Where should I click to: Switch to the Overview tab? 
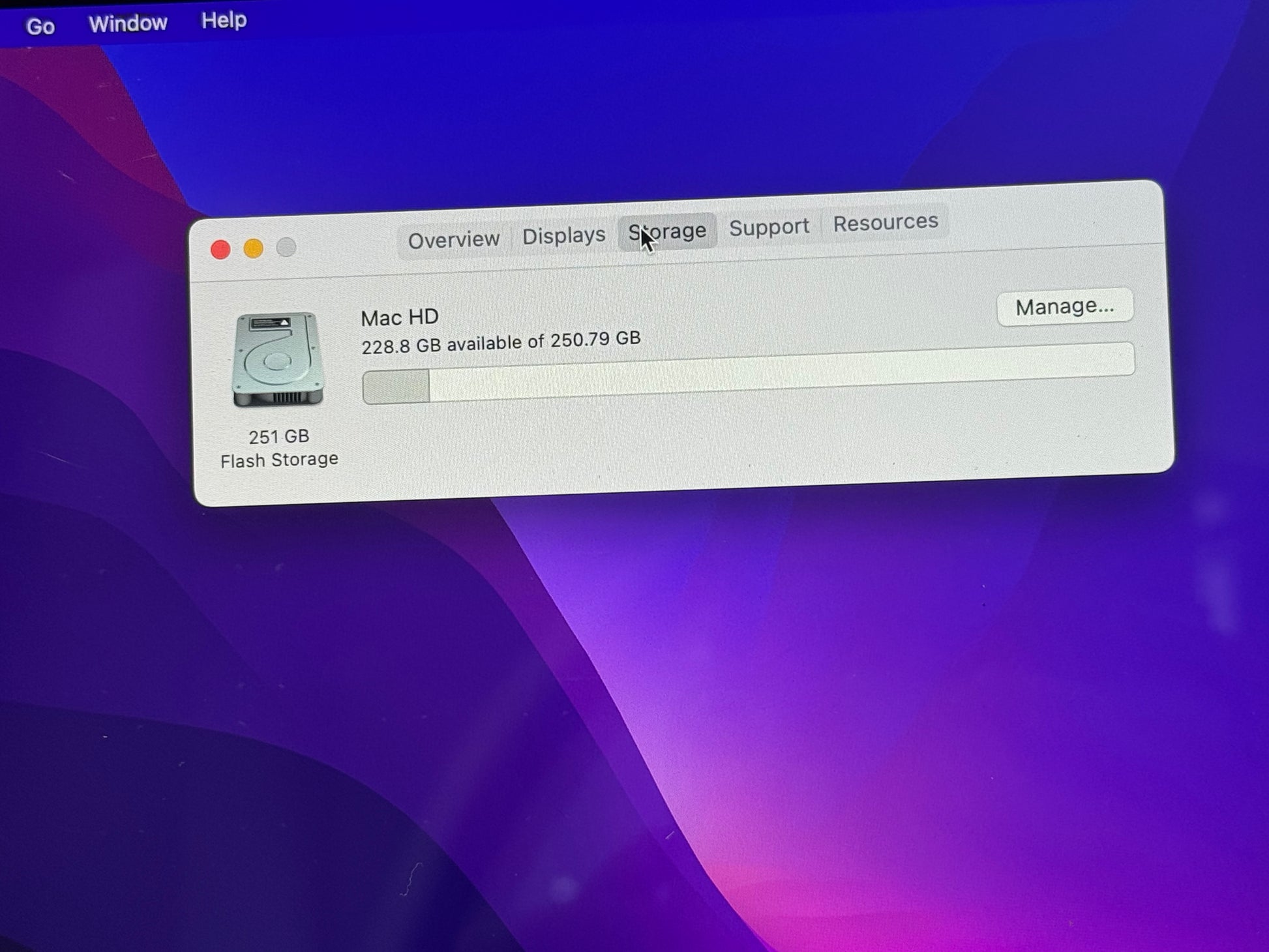(x=454, y=240)
